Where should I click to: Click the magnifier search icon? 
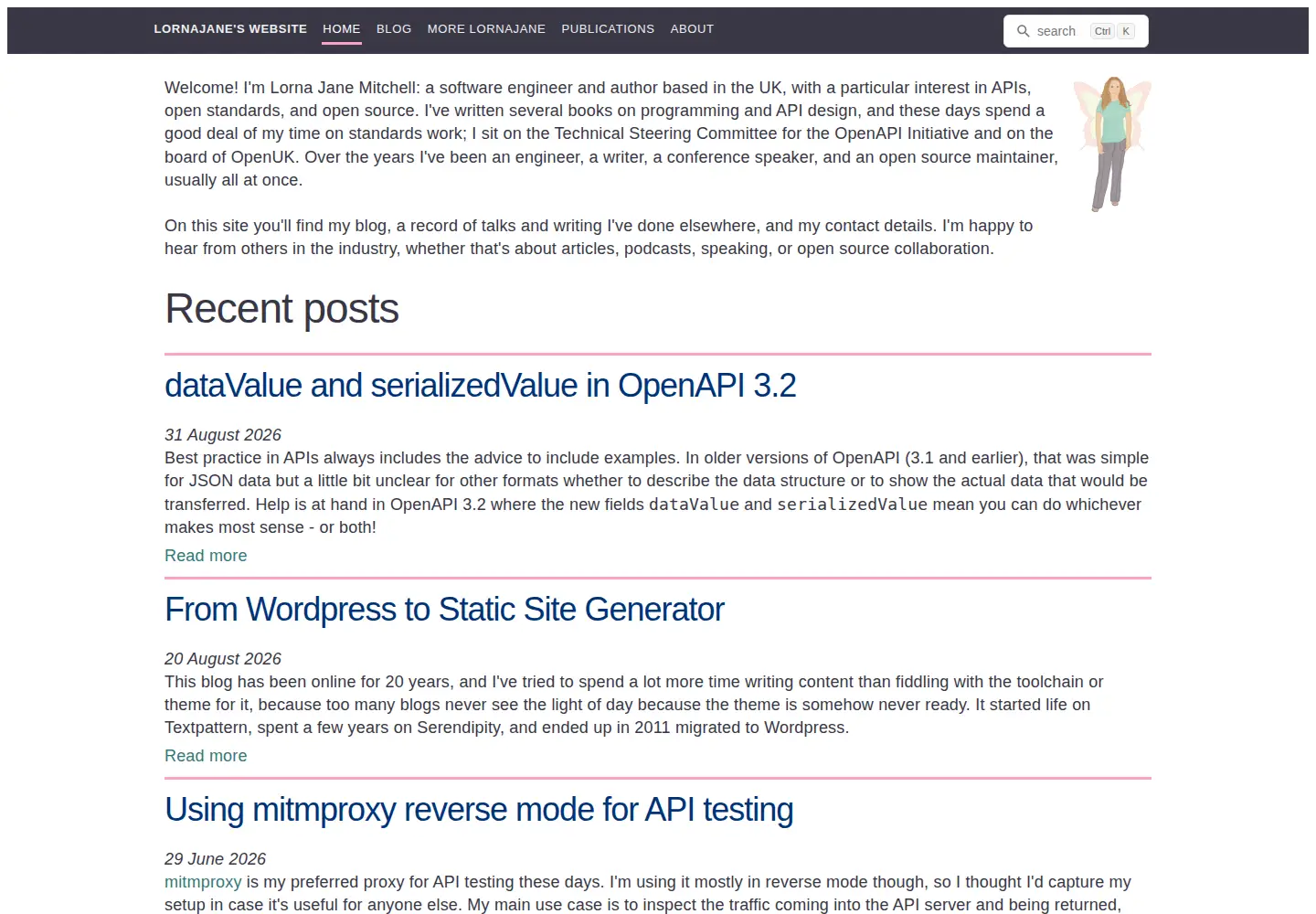1024,31
